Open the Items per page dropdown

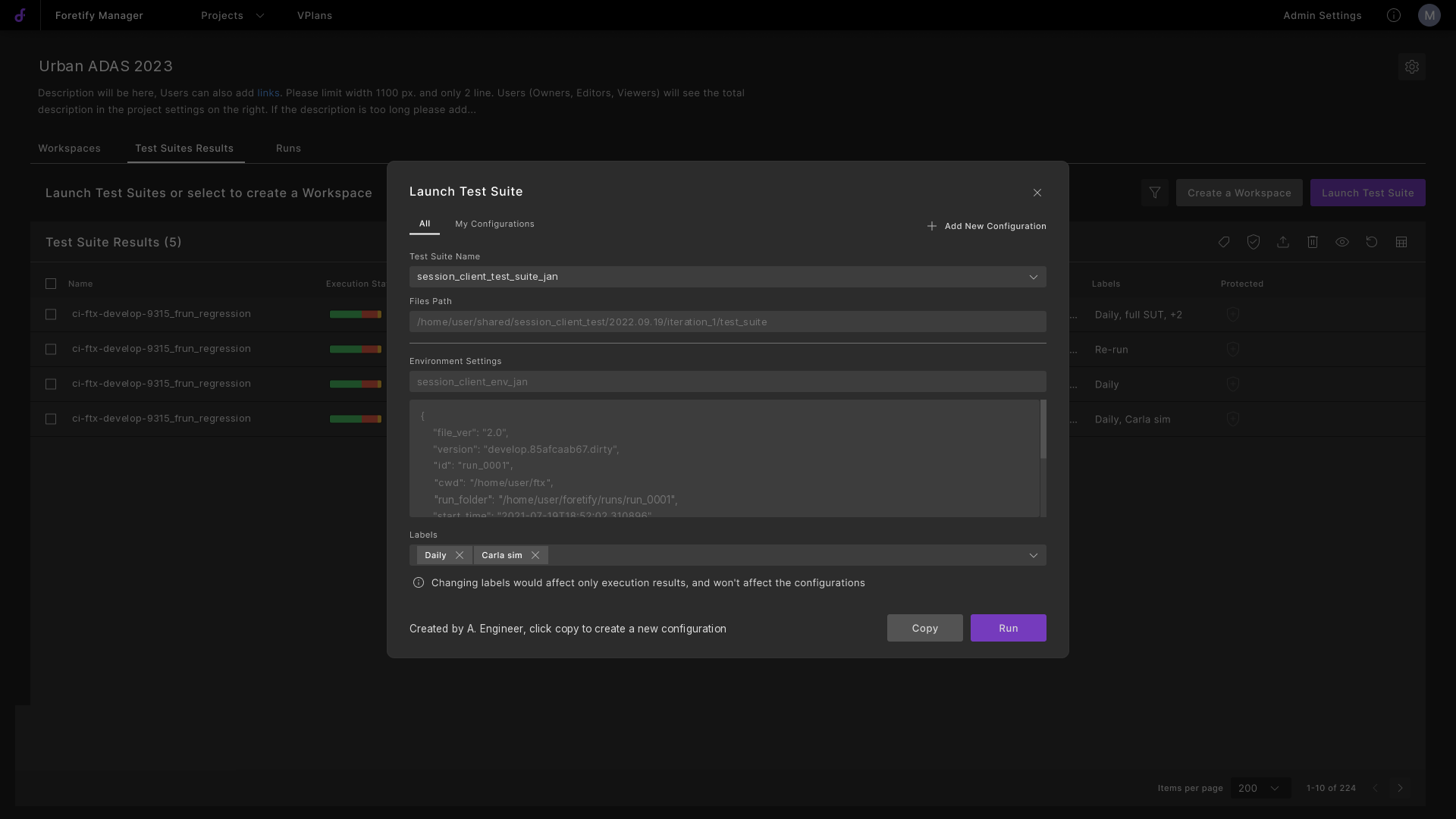click(x=1260, y=788)
